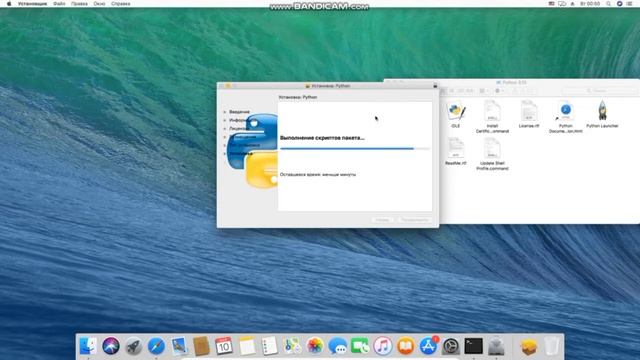Select the Лицензия installer step
The width and height of the screenshot is (640, 360).
[237, 129]
